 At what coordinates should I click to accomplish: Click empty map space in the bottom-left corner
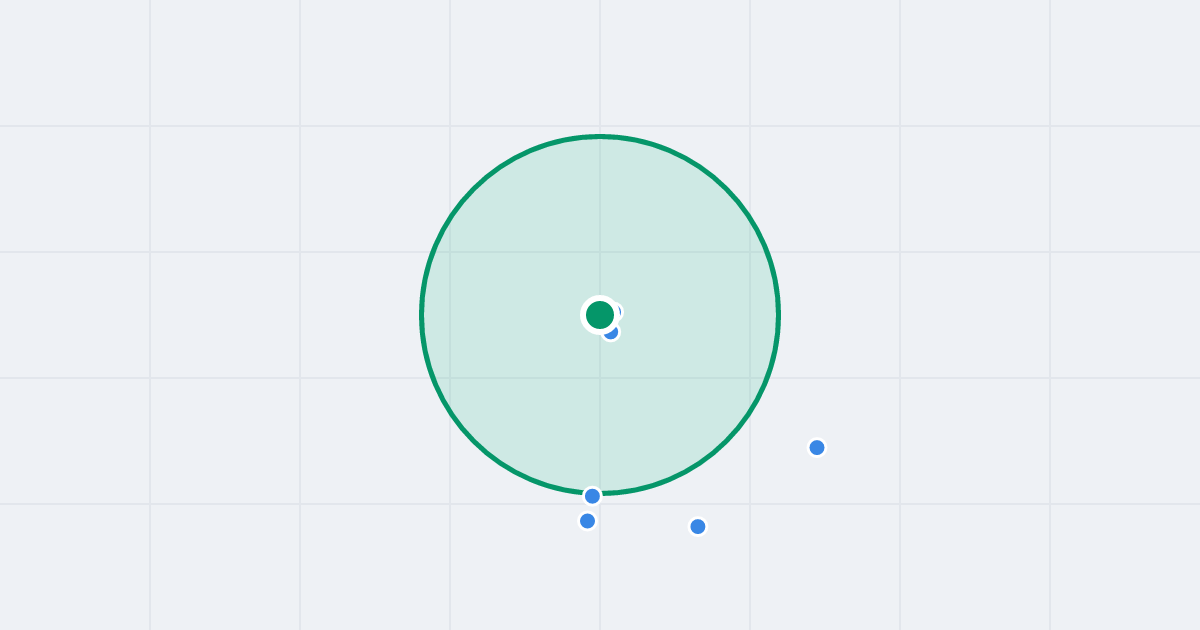click(x=70, y=570)
